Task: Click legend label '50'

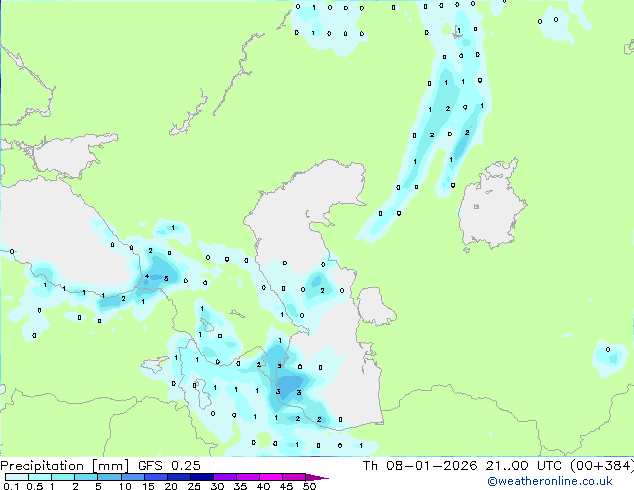Action: pos(309,486)
